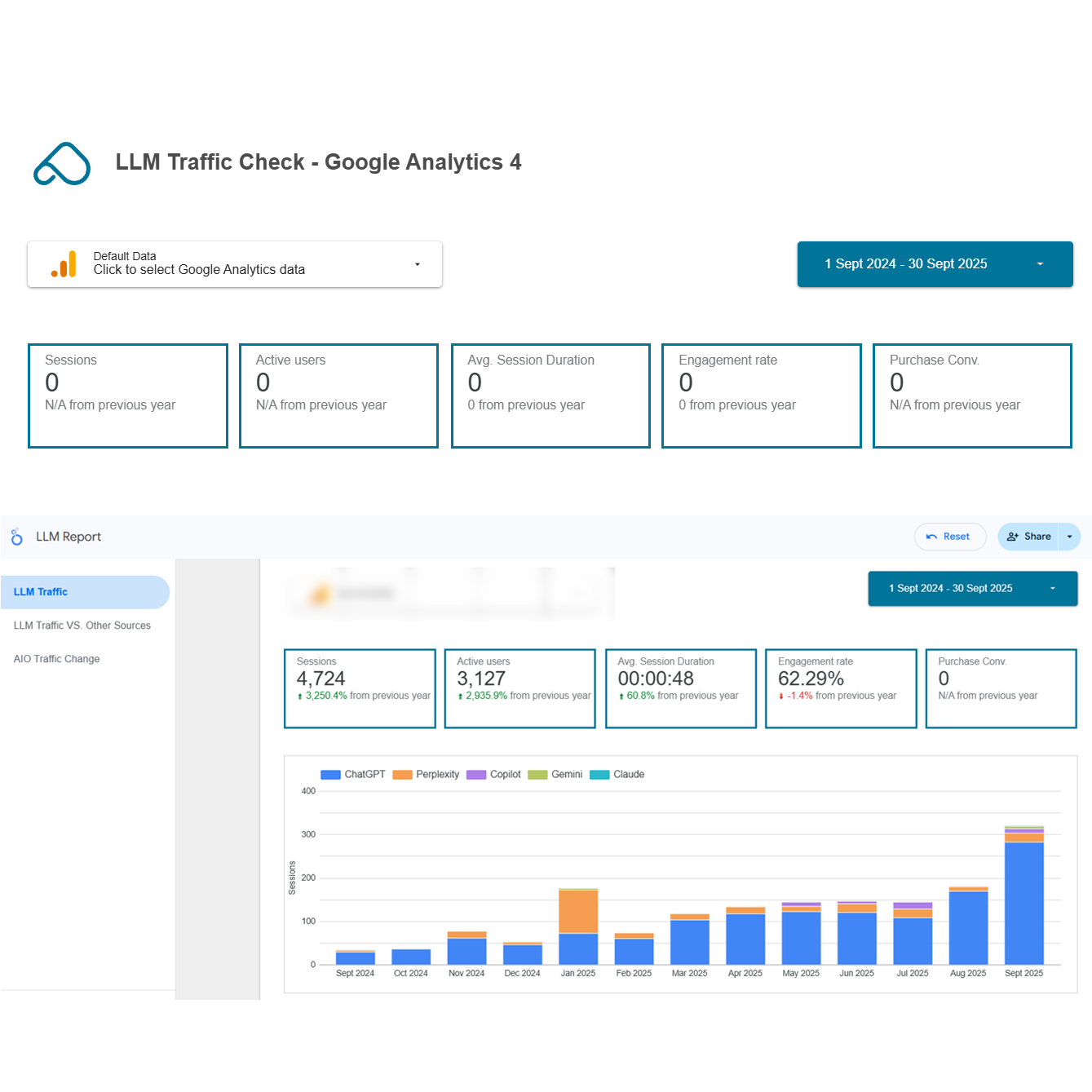Expand the Share button dropdown arrow
The height and width of the screenshot is (1092, 1092).
(x=1070, y=537)
